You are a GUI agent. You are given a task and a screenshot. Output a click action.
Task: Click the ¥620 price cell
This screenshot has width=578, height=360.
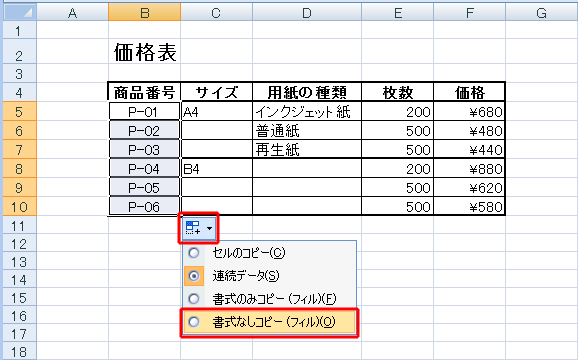[x=469, y=188]
